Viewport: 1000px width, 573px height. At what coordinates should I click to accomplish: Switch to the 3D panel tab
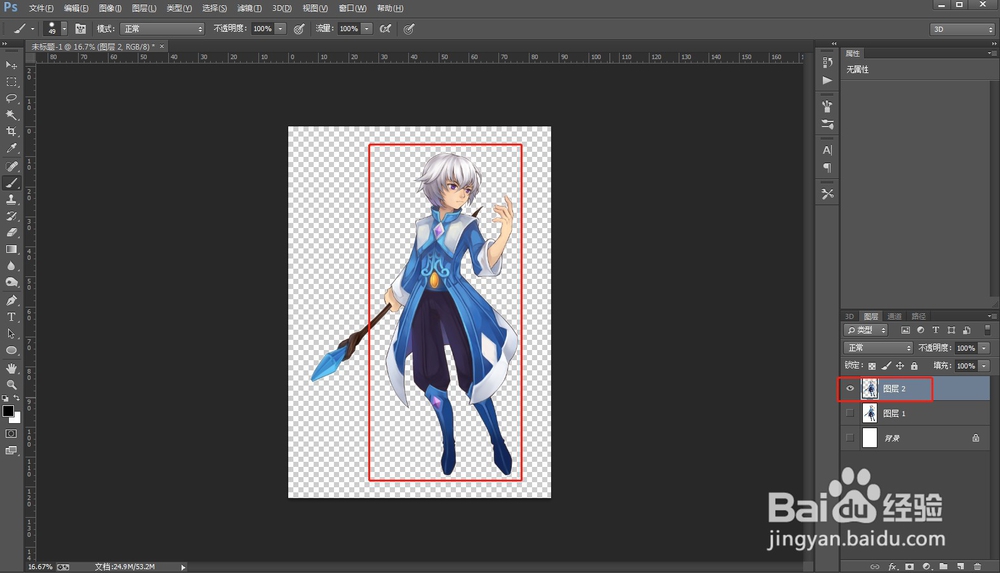pos(849,316)
